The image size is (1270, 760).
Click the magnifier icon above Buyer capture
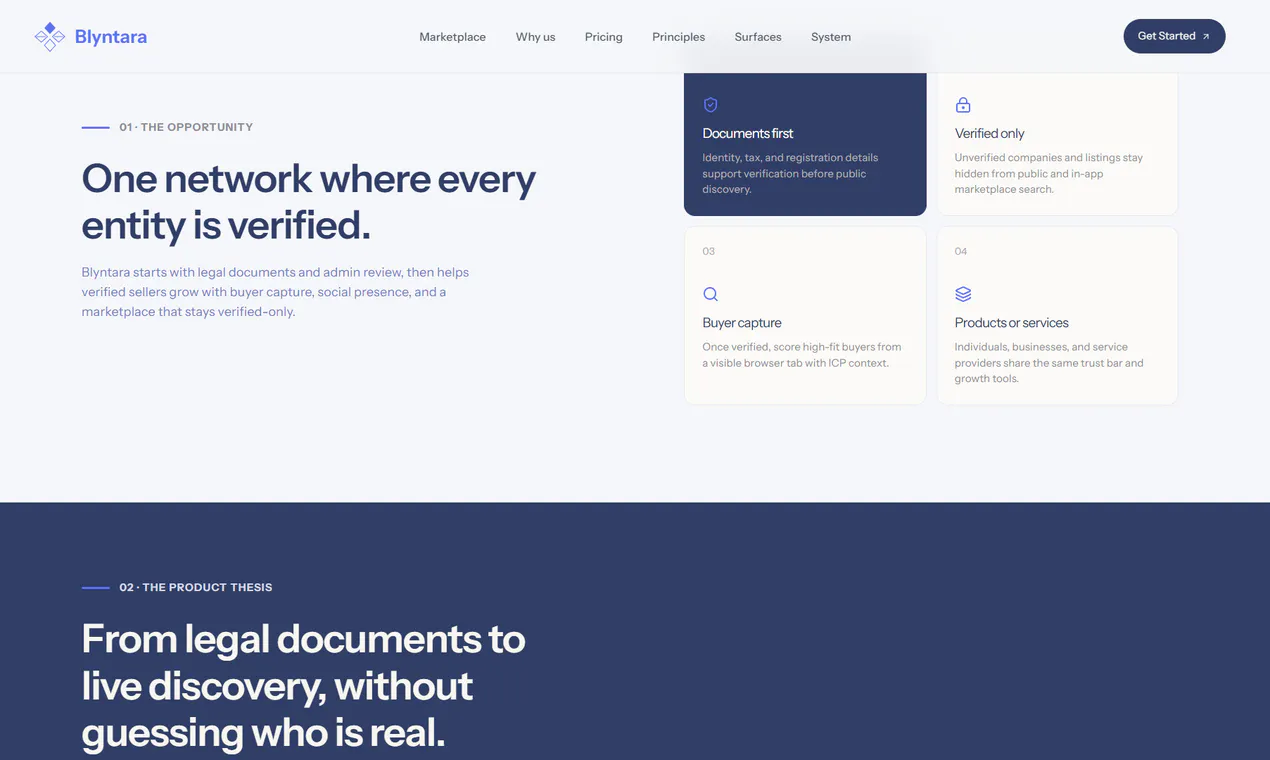[x=710, y=294]
